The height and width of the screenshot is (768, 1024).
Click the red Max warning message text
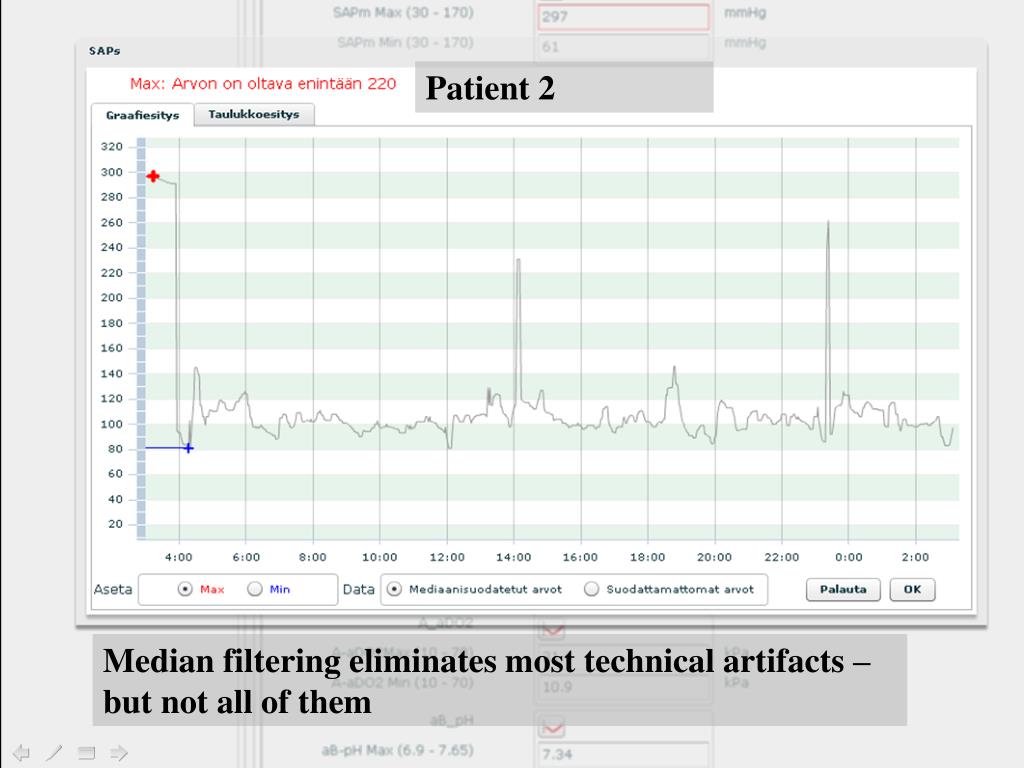pos(263,84)
